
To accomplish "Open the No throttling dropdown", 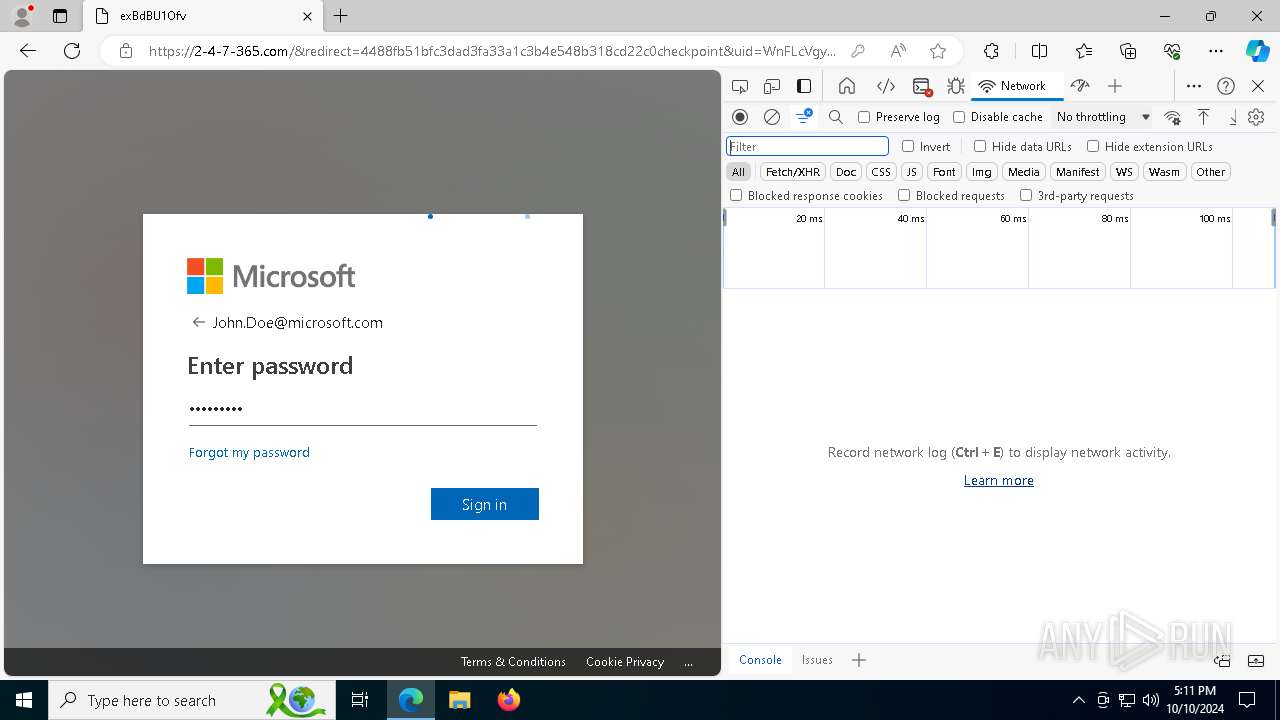I will [x=1103, y=117].
